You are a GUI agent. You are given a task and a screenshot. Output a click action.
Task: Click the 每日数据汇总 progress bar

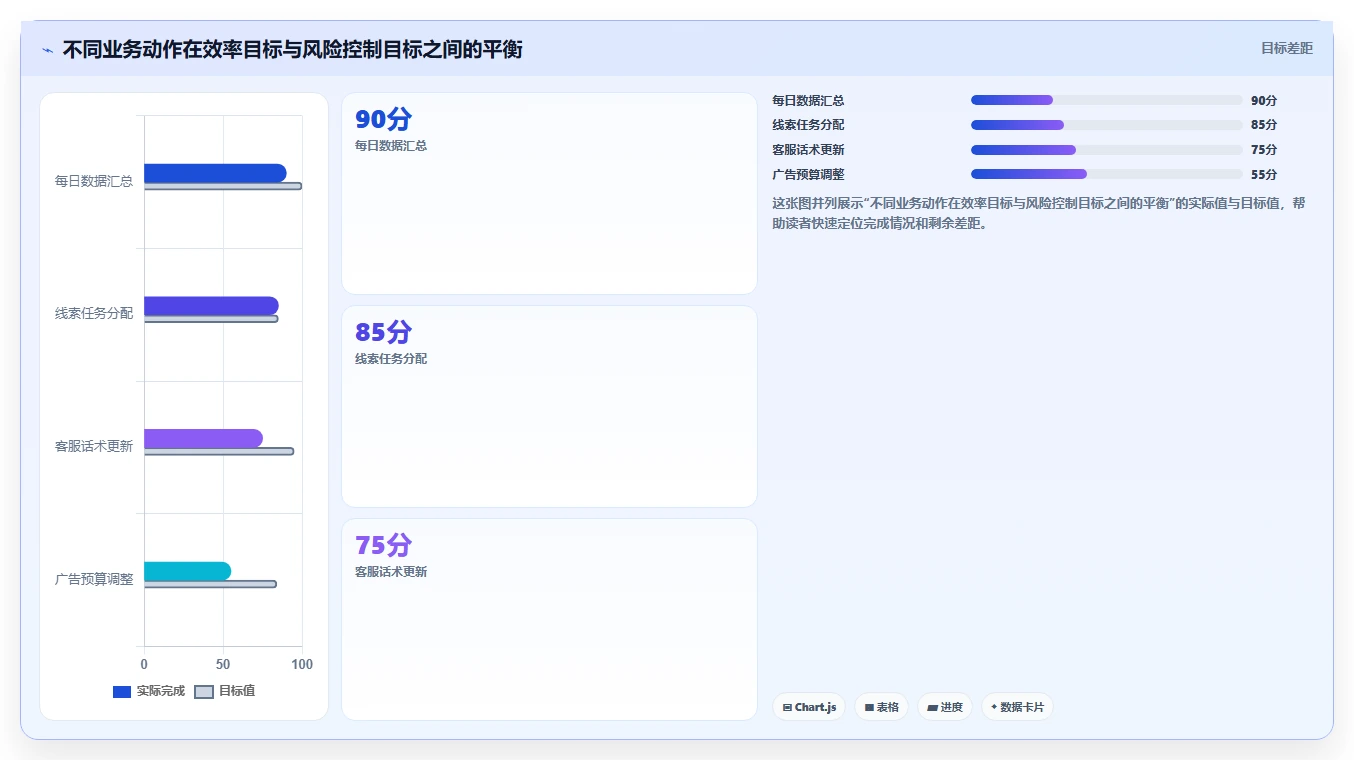[1106, 100]
